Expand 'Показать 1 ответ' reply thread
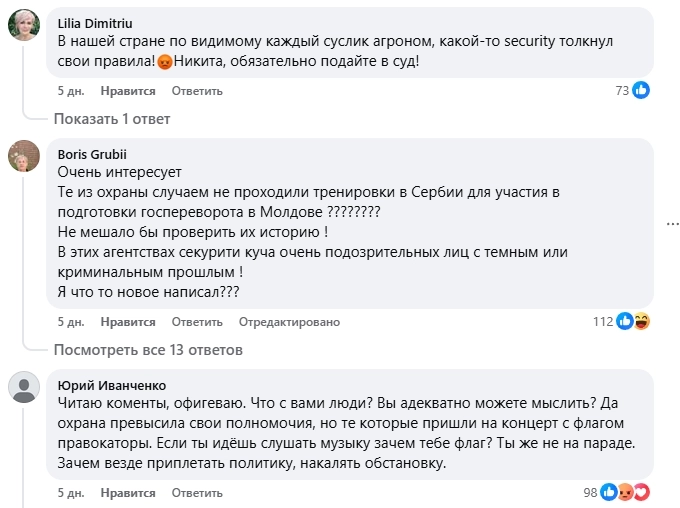 (112, 119)
